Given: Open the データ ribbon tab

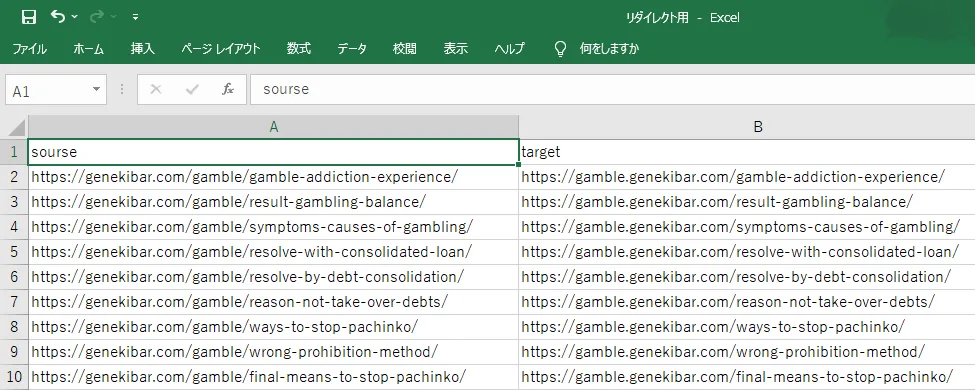Looking at the screenshot, I should (352, 49).
